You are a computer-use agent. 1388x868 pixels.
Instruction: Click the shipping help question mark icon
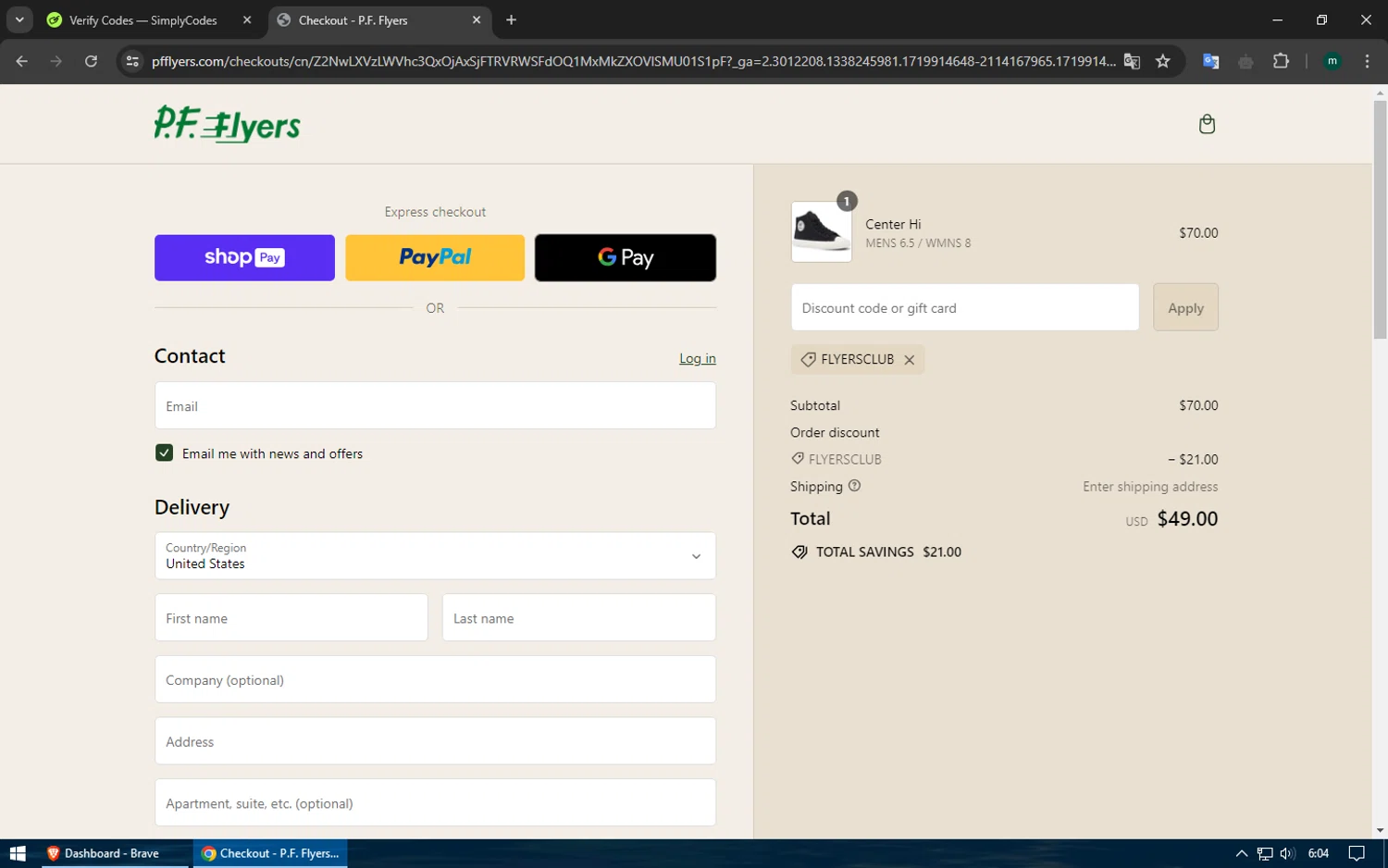[854, 486]
